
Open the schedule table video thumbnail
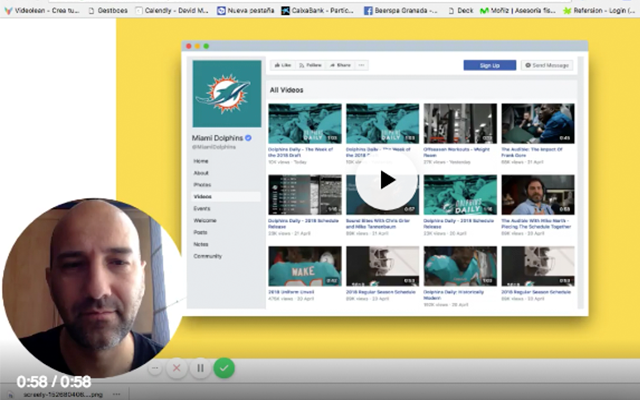tap(305, 195)
